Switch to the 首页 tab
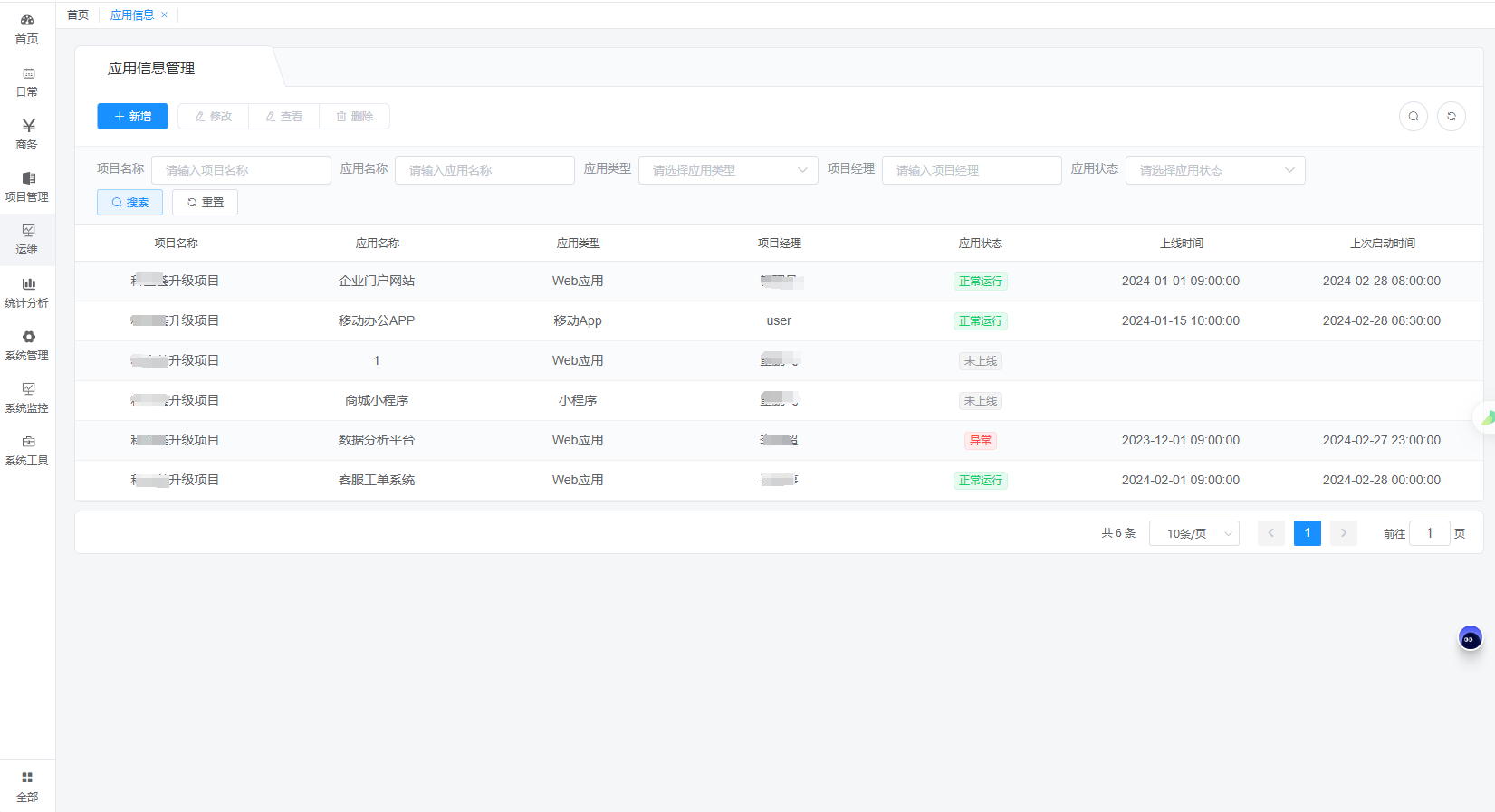Image resolution: width=1495 pixels, height=812 pixels. tap(78, 15)
